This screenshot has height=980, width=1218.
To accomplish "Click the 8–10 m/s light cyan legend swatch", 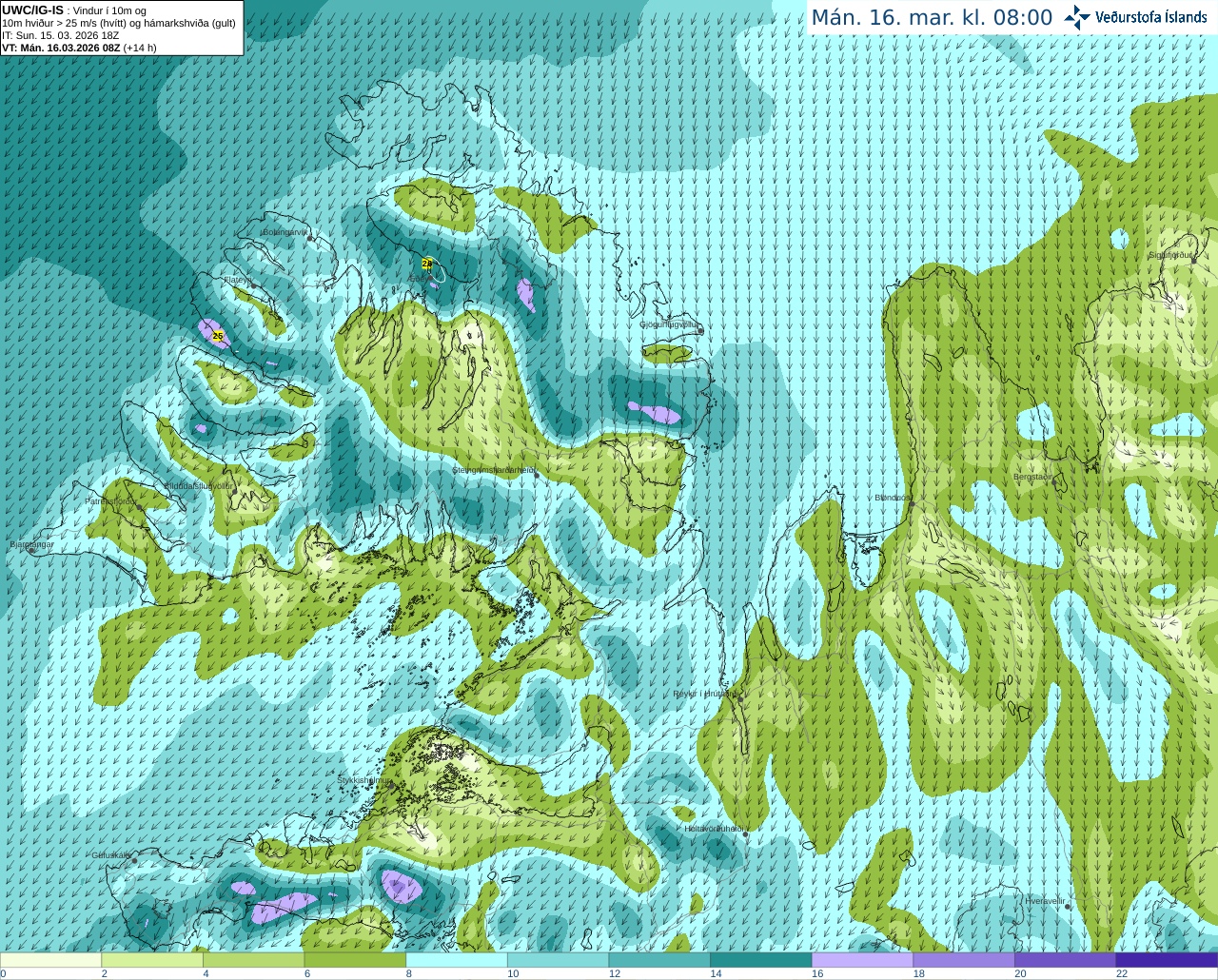I will pos(456,960).
